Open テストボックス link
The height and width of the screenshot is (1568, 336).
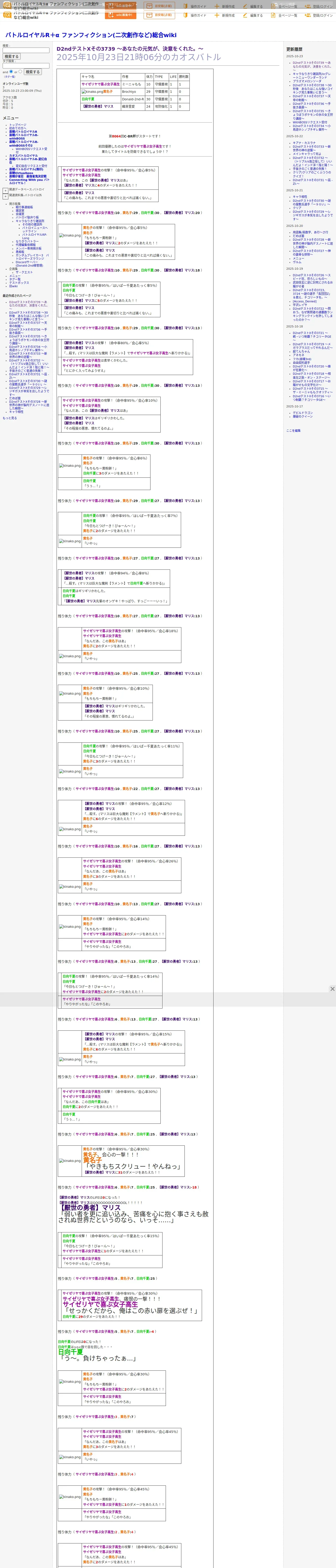pos(19,283)
